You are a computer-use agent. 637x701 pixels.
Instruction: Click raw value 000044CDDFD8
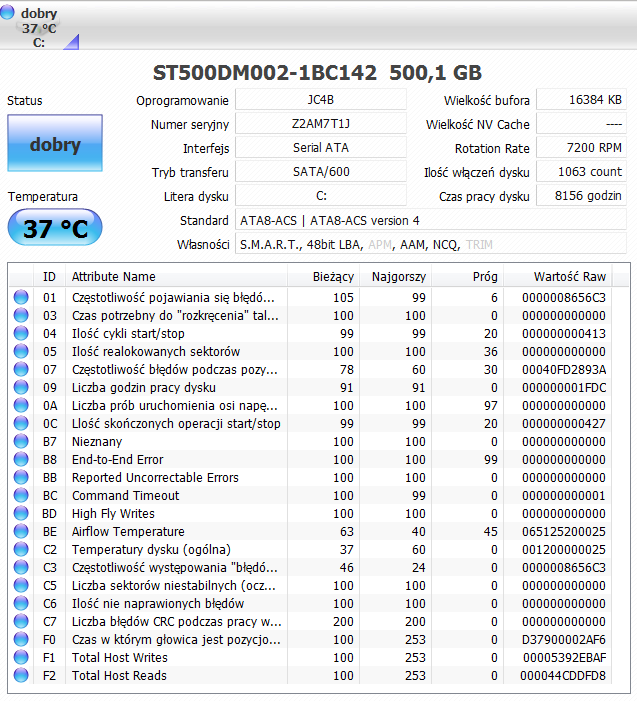(563, 676)
